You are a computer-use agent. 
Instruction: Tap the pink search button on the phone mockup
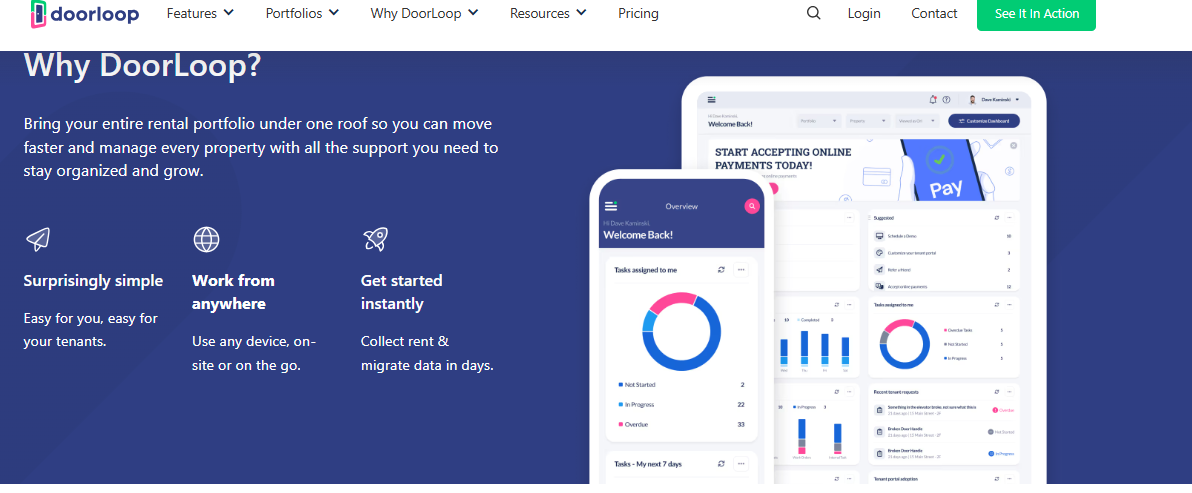[752, 206]
